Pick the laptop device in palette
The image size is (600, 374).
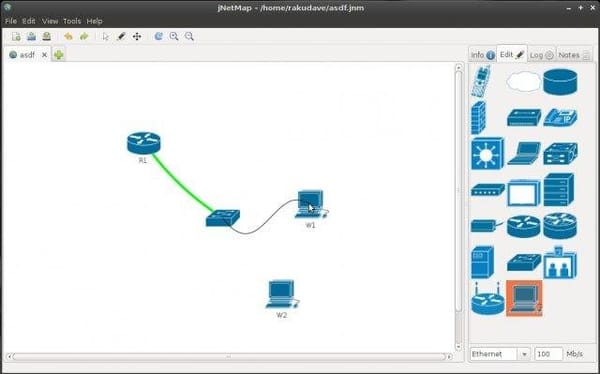pos(524,154)
